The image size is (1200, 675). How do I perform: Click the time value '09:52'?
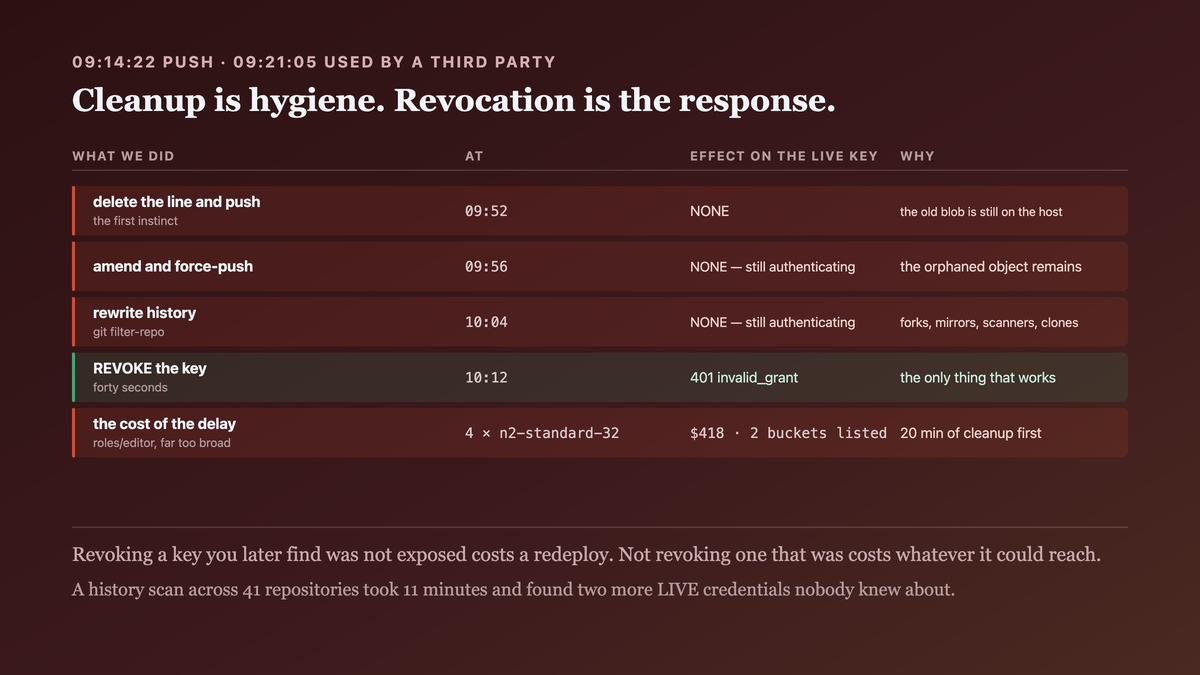[486, 211]
